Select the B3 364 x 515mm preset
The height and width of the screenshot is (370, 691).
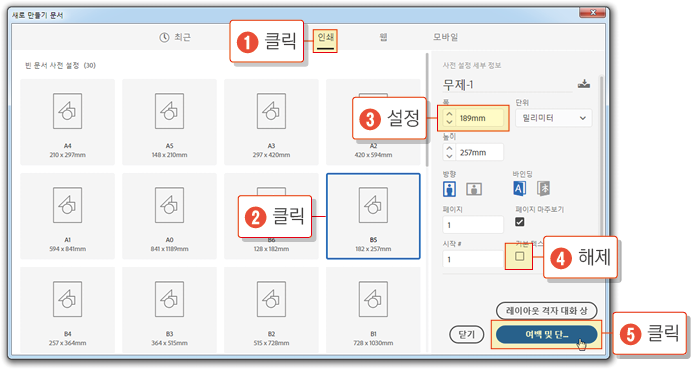[169, 310]
